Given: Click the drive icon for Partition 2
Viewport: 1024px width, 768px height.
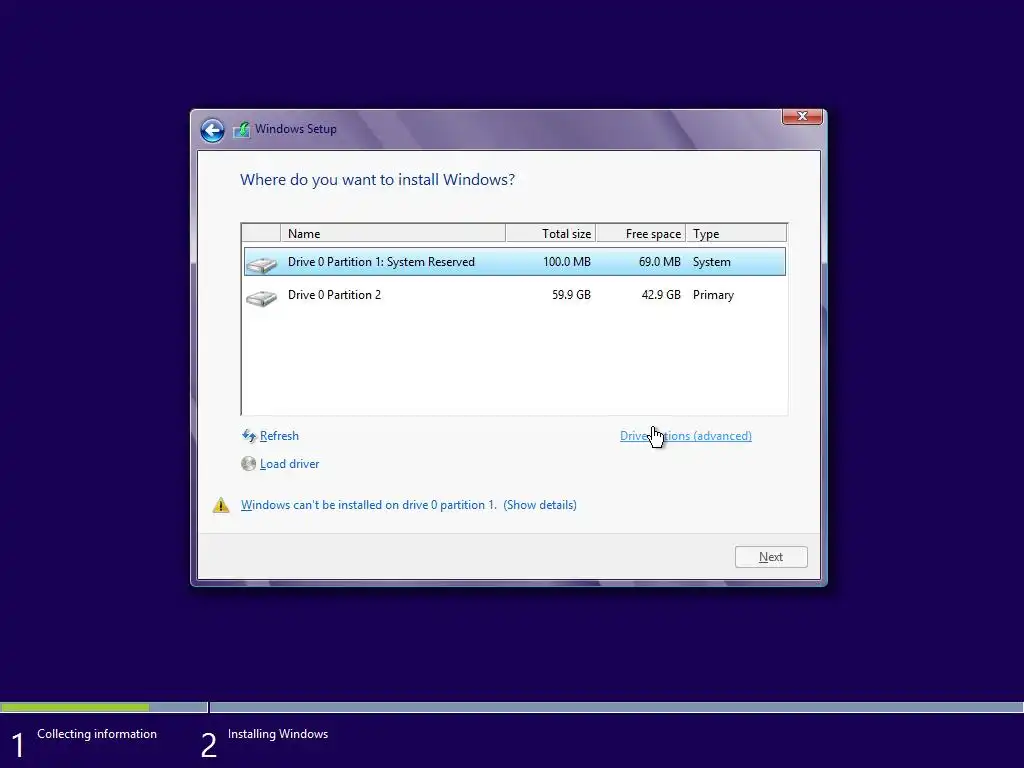Looking at the screenshot, I should tap(261, 298).
